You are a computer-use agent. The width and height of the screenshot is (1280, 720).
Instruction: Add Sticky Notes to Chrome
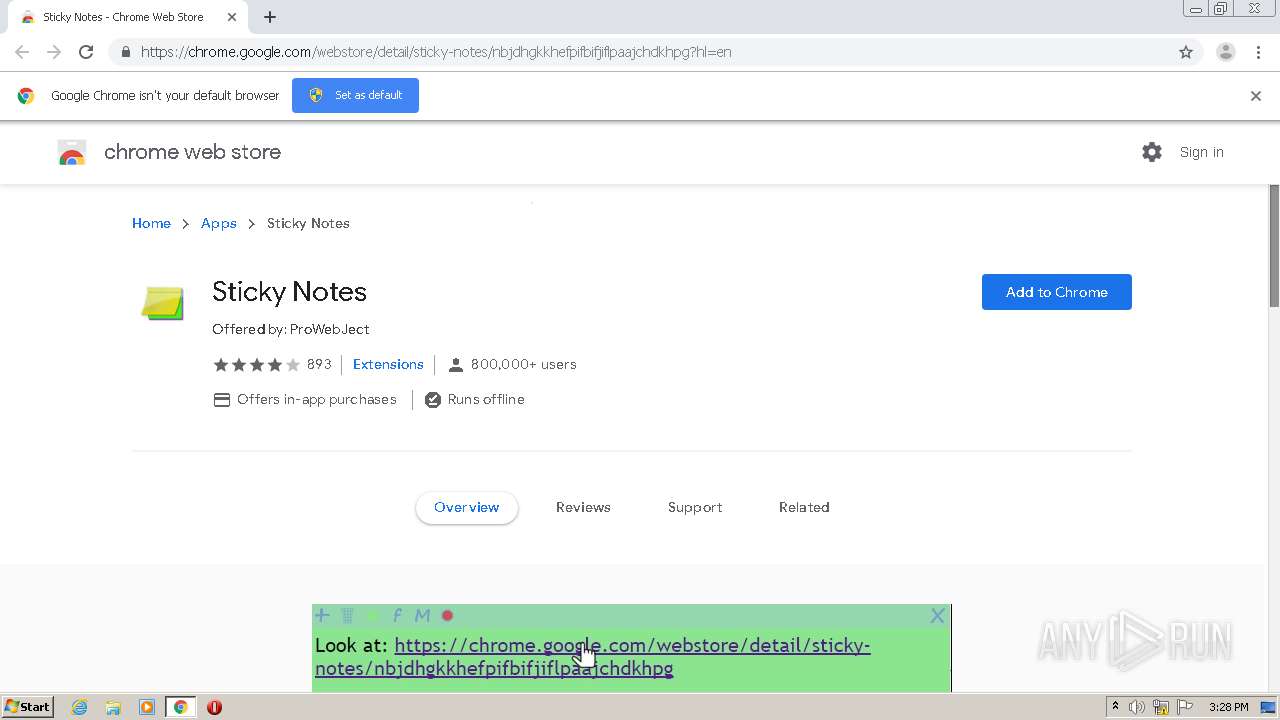tap(1057, 292)
